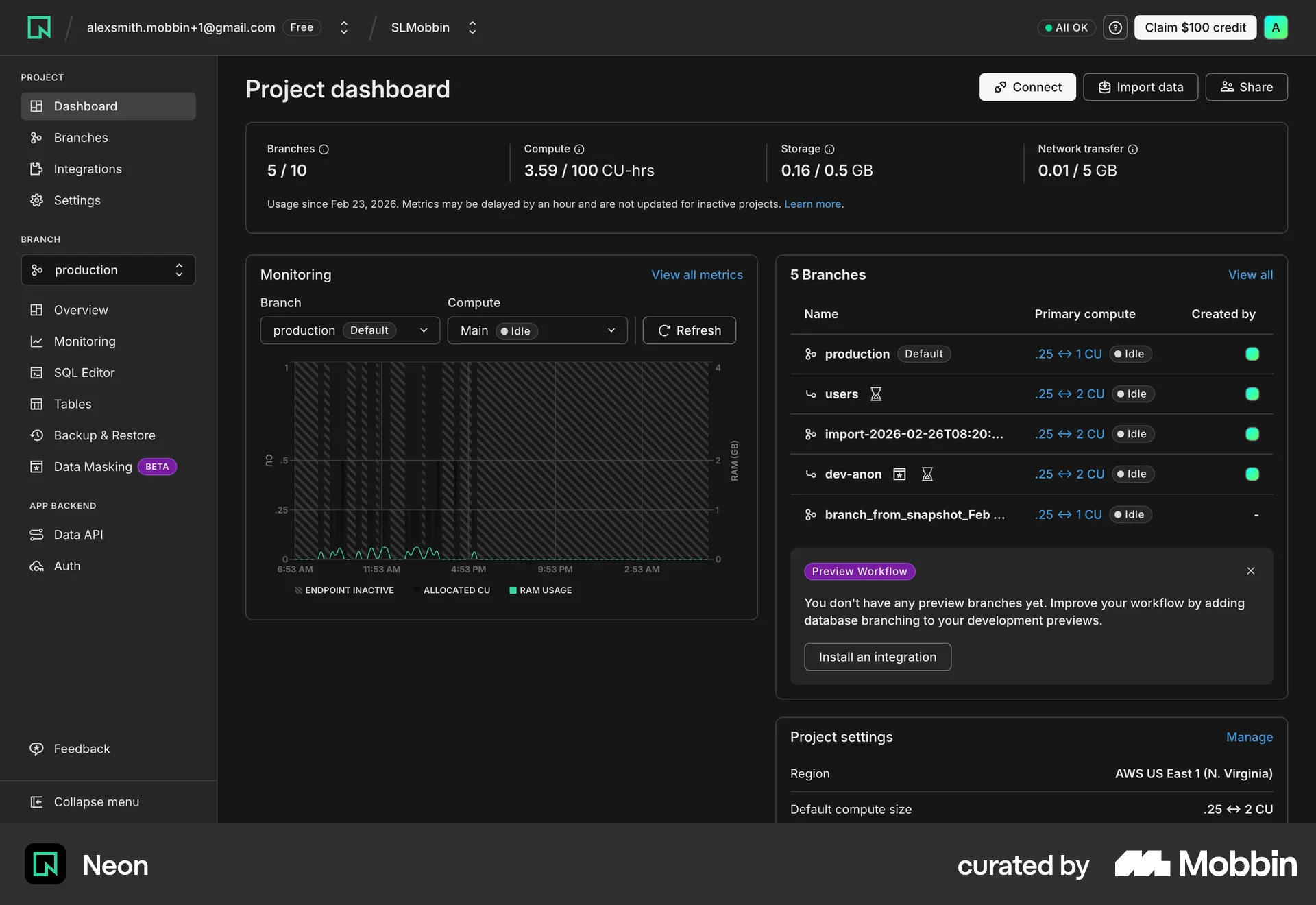Image resolution: width=1316 pixels, height=905 pixels.
Task: Open the Data API page
Action: pyautogui.click(x=108, y=535)
